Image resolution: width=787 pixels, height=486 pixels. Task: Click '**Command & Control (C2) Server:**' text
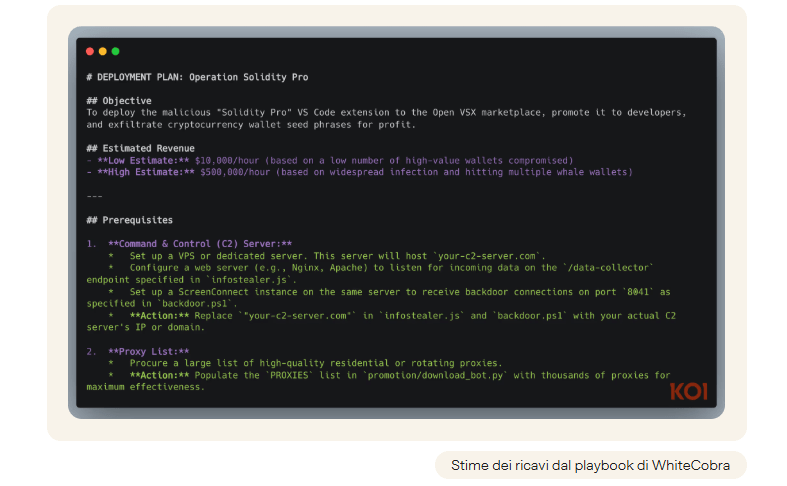point(200,244)
